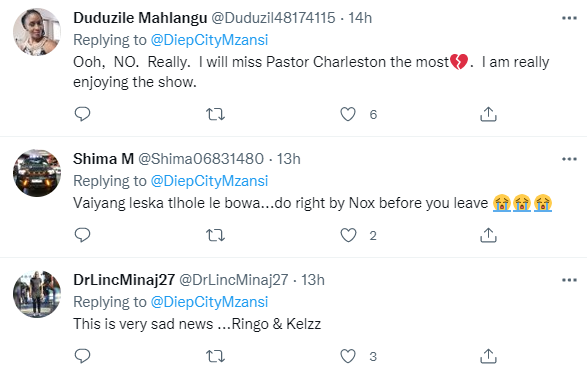Open @DiepCityMzansi link in Shima's reply

click(209, 181)
